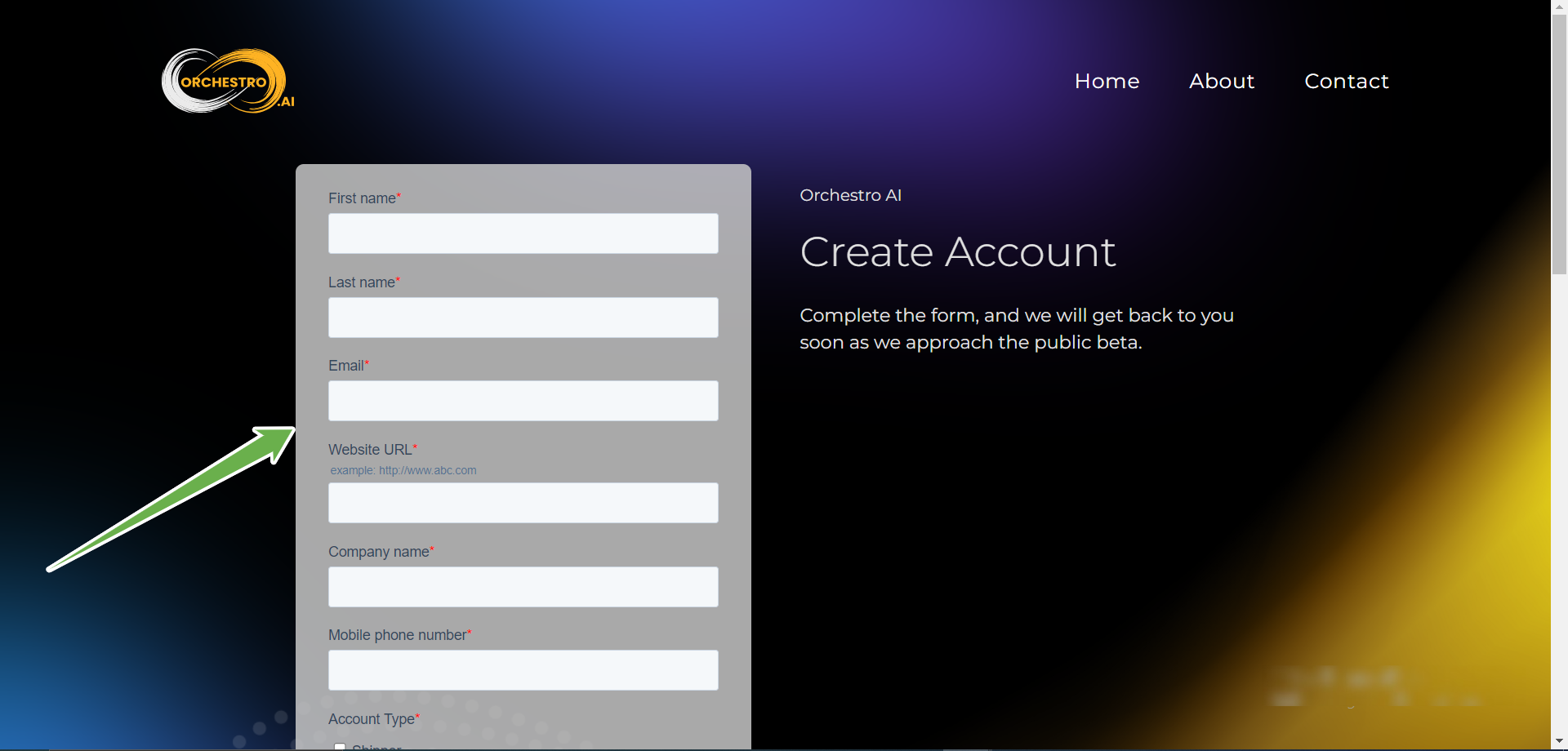
Task: Click the First name label
Action: click(x=364, y=198)
